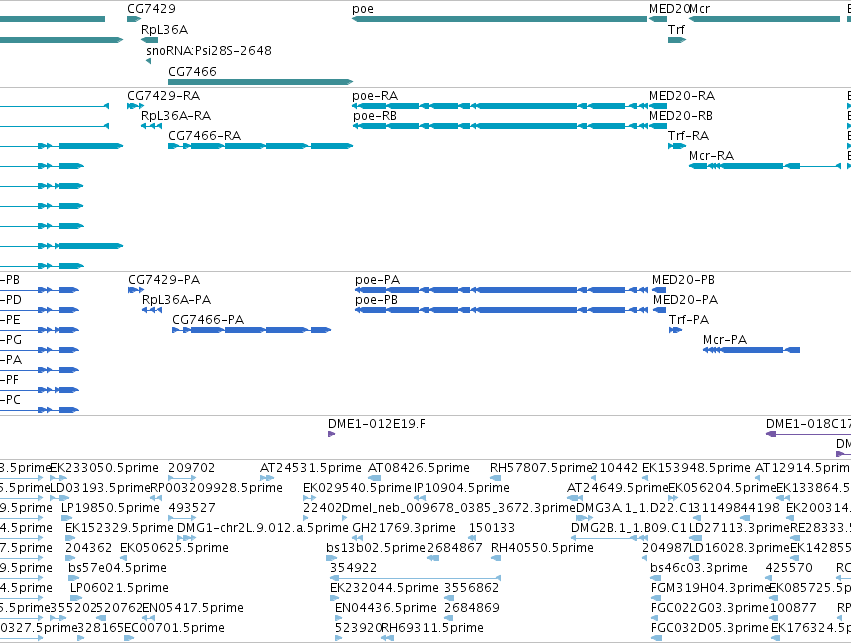Select EN04436.5prime EST label

coord(386,608)
